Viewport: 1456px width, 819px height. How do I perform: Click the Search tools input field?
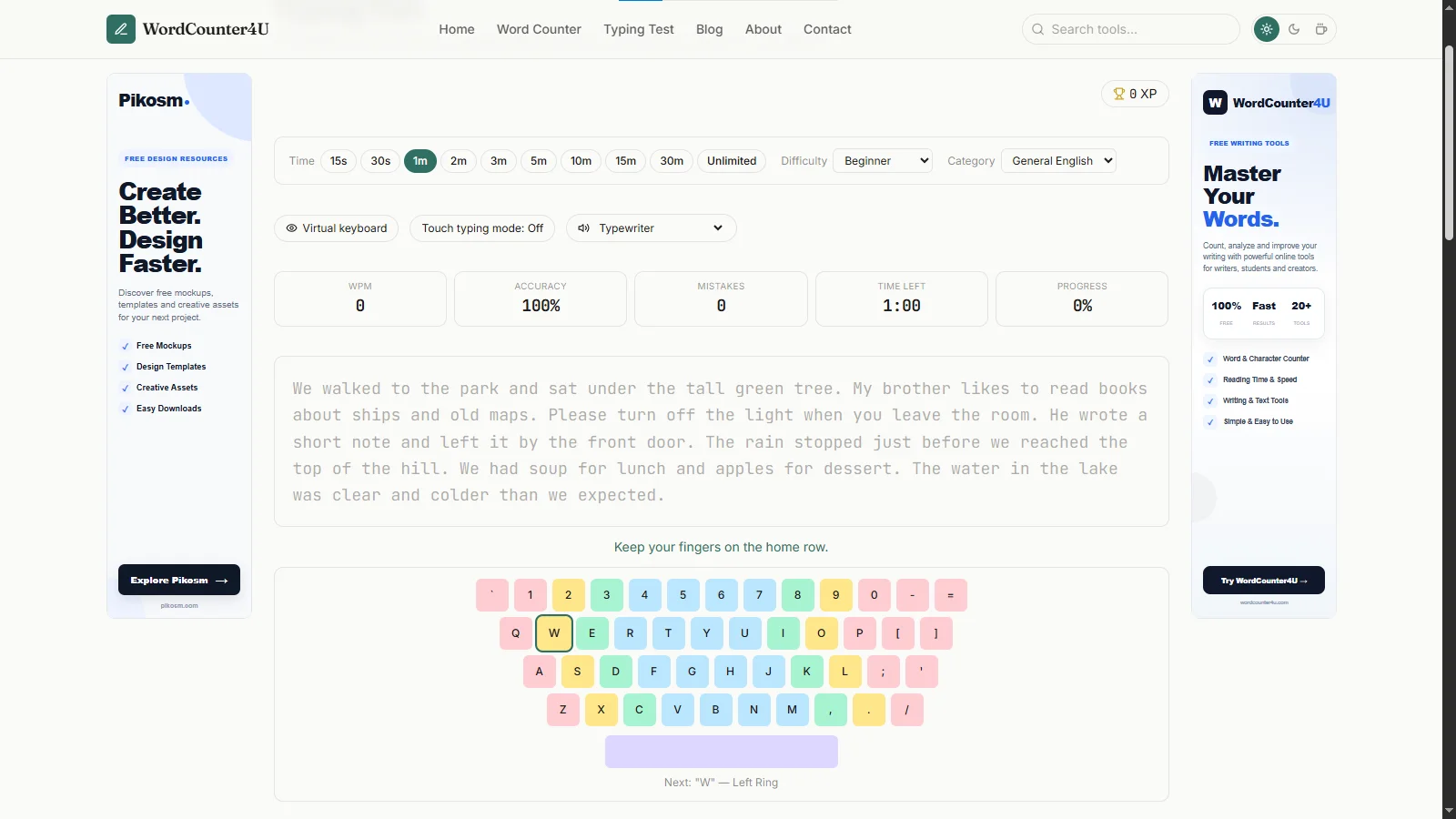click(1131, 29)
